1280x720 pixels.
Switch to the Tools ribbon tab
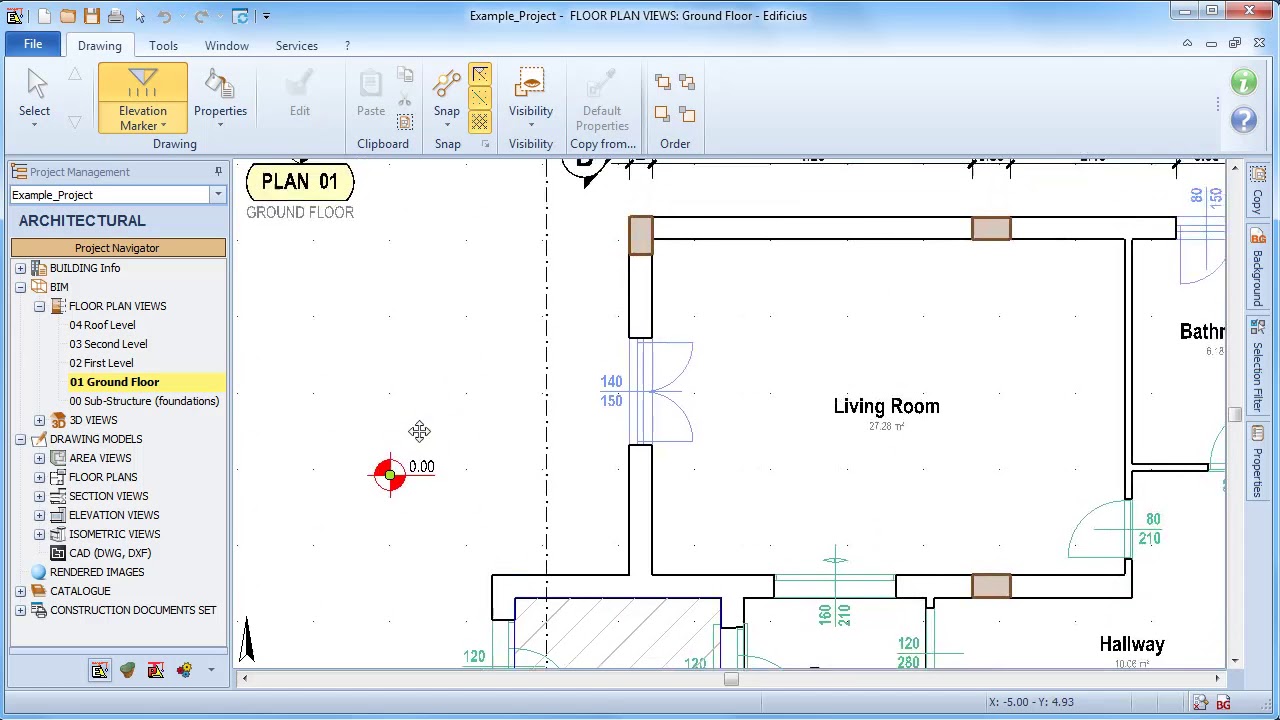click(163, 46)
